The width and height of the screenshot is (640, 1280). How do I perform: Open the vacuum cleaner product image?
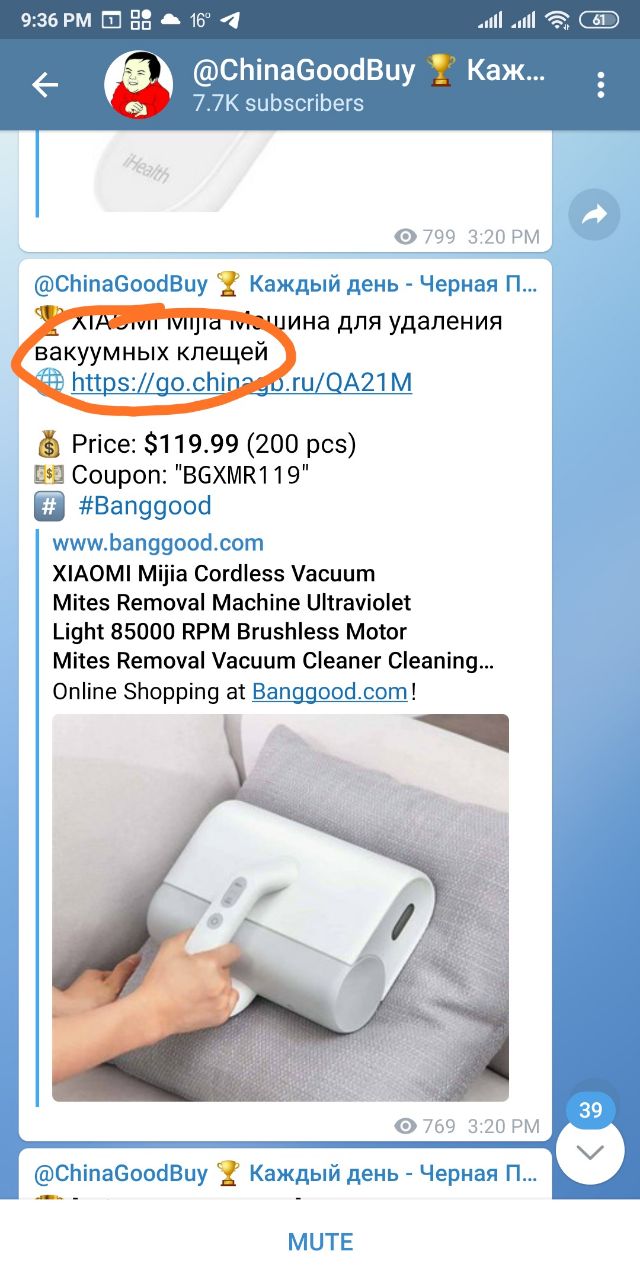click(x=280, y=908)
